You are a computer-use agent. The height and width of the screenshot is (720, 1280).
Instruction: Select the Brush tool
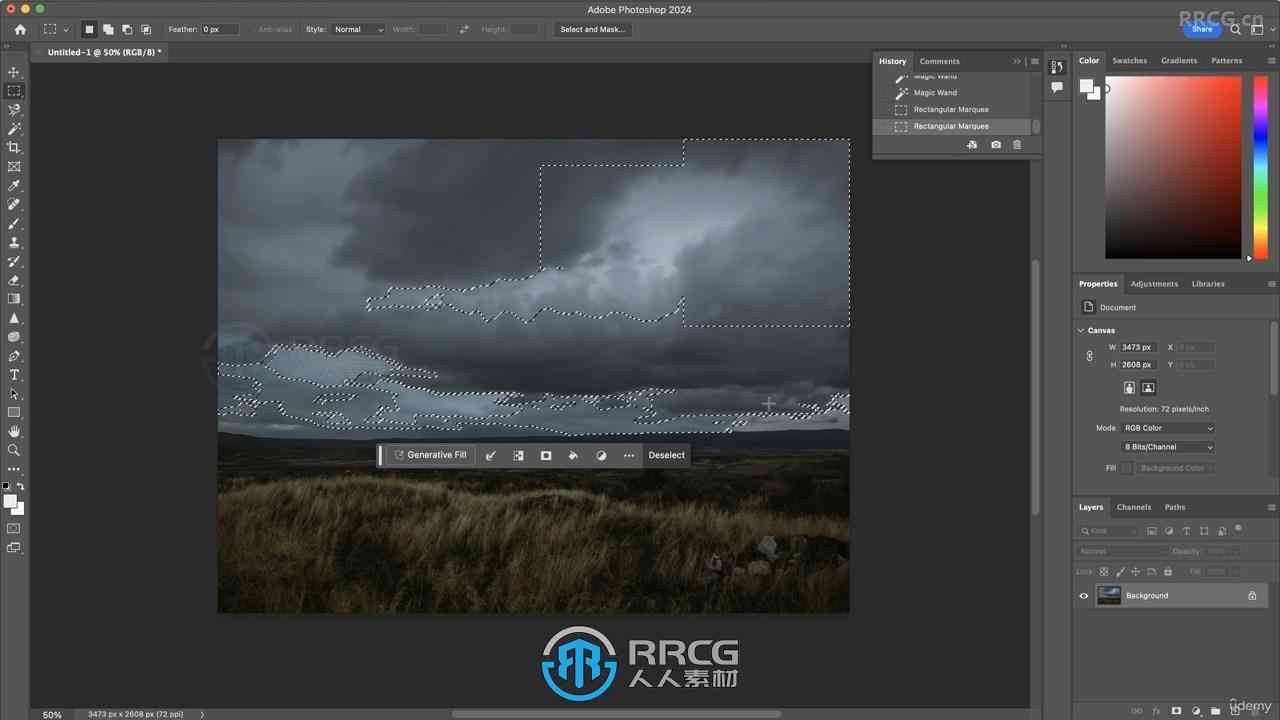(x=14, y=224)
